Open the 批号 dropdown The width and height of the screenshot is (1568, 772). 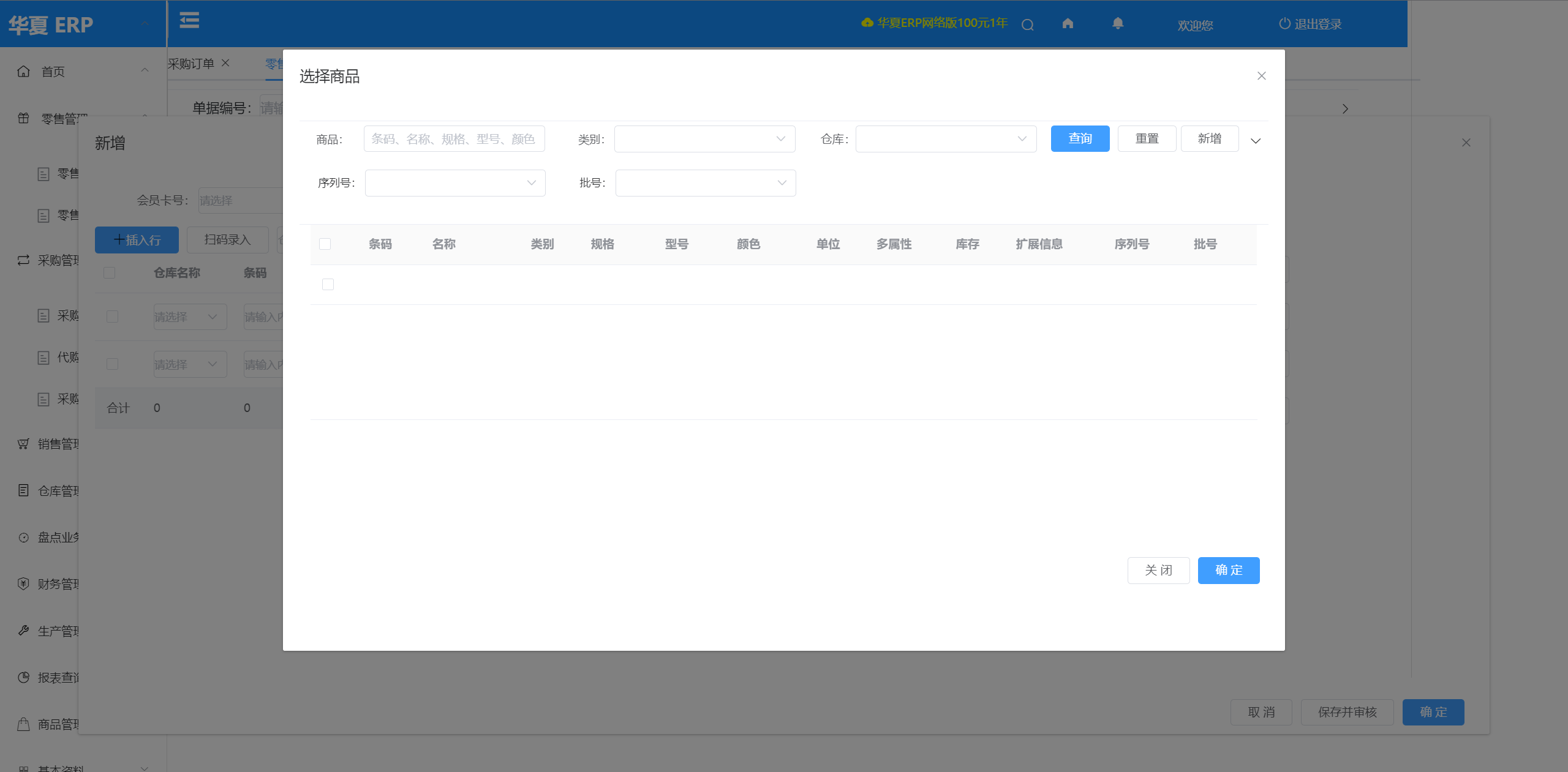pyautogui.click(x=706, y=183)
